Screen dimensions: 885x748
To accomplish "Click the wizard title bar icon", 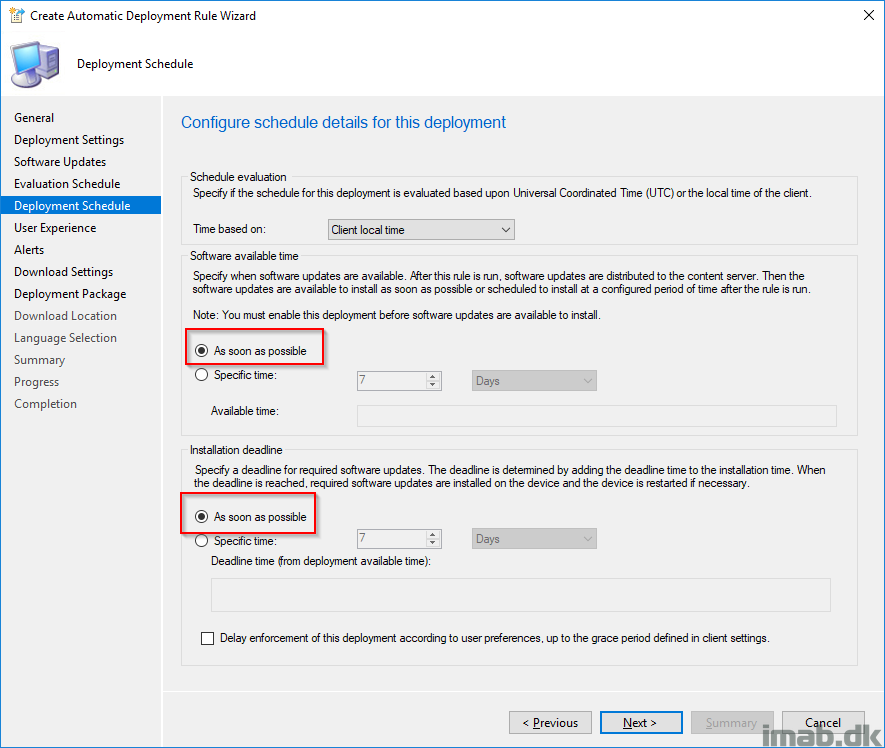I will pos(16,15).
